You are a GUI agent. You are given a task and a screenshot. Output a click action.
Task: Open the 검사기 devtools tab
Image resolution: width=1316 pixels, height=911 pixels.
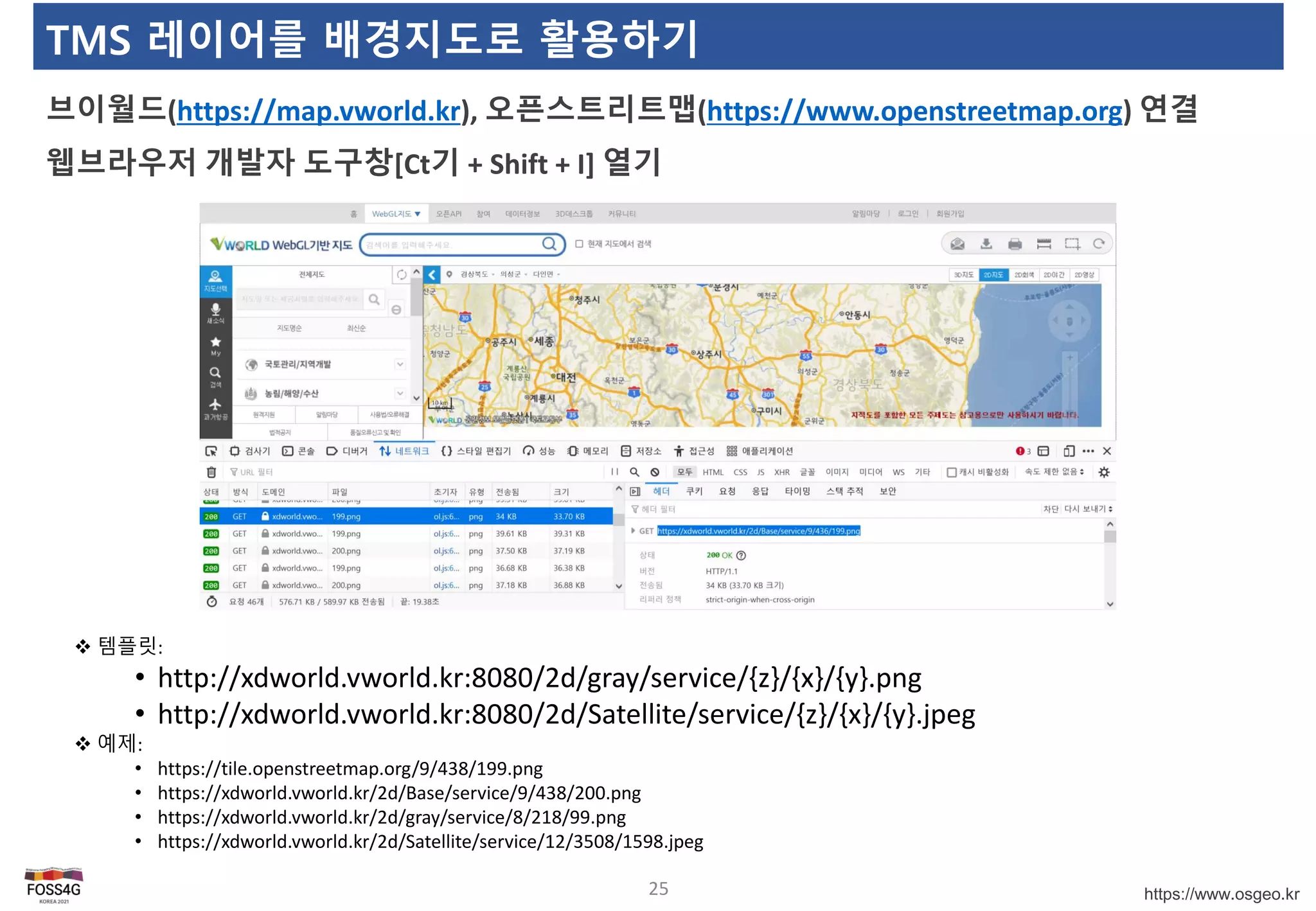pyautogui.click(x=250, y=451)
